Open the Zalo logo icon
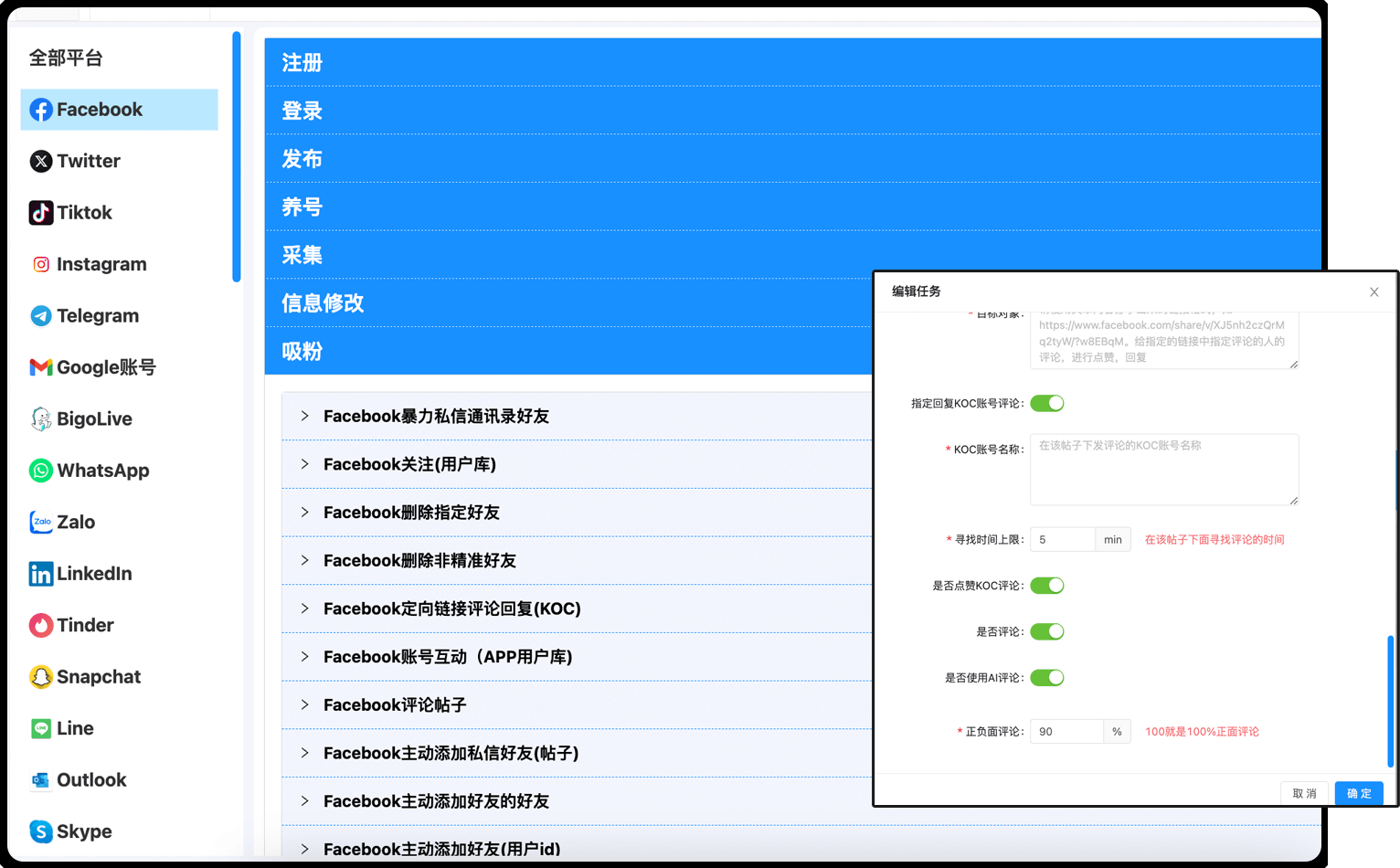 point(41,522)
